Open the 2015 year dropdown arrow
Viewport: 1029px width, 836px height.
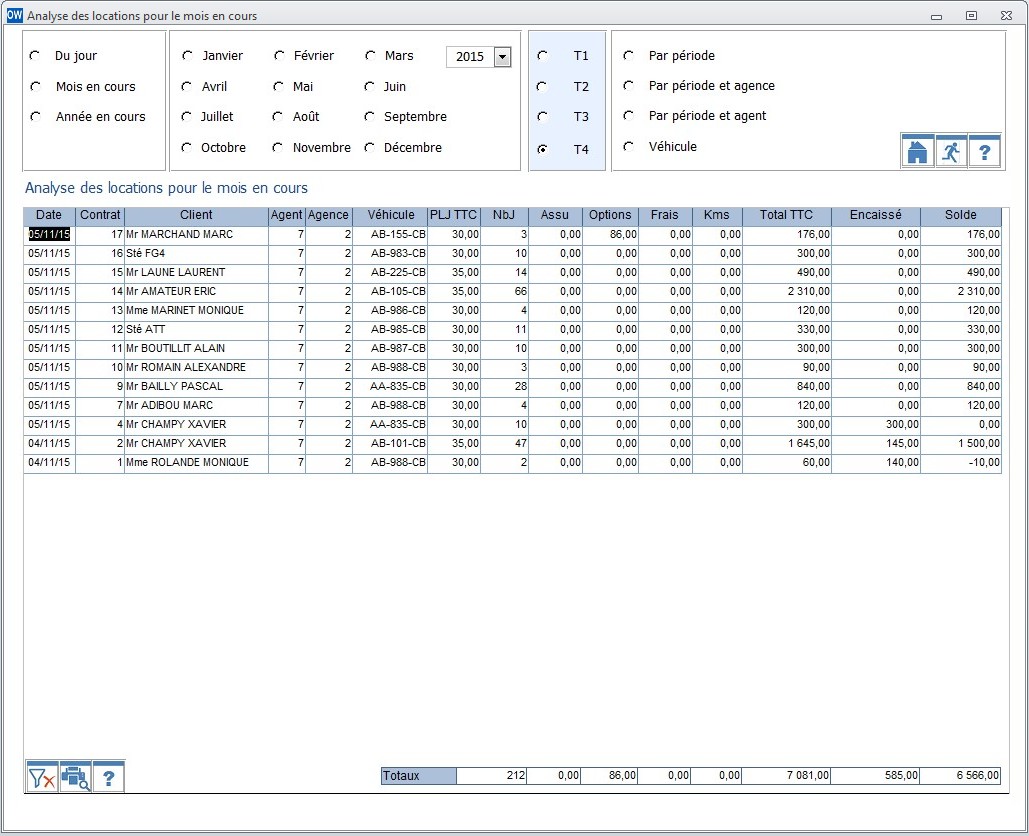(502, 57)
